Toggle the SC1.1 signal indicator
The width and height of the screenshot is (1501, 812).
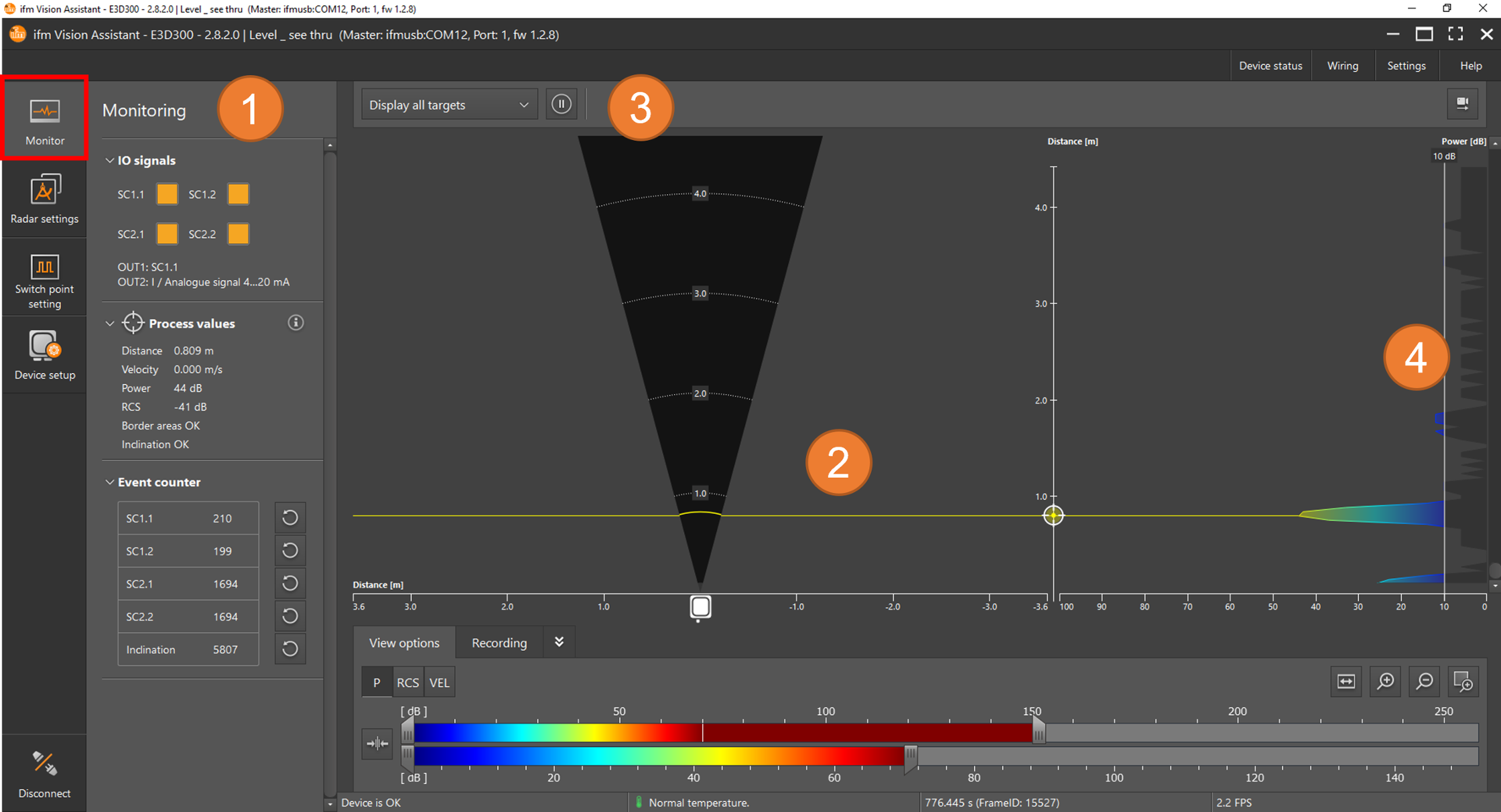pyautogui.click(x=167, y=194)
